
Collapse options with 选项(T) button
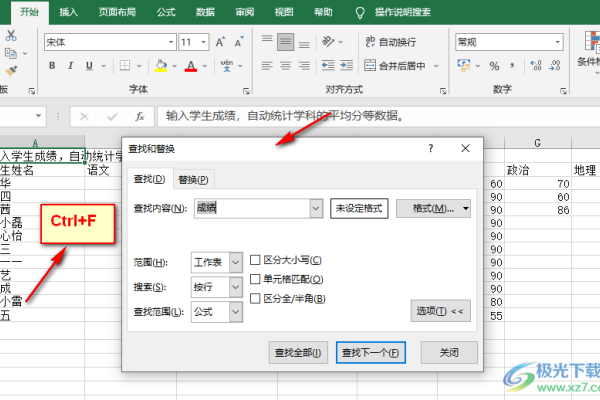440,311
